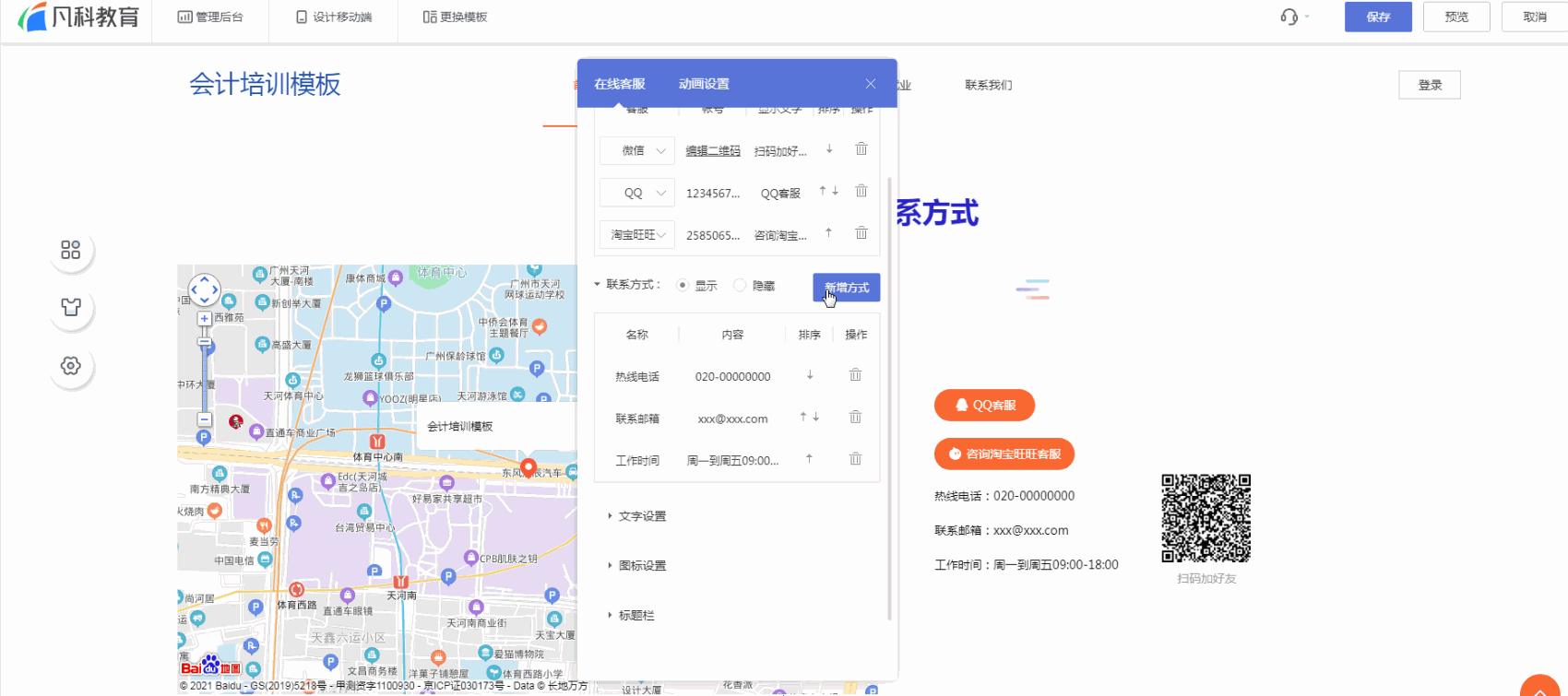Viewport: 1568px width, 696px height.
Task: Click the QR code image on the page
Action: (x=1206, y=518)
